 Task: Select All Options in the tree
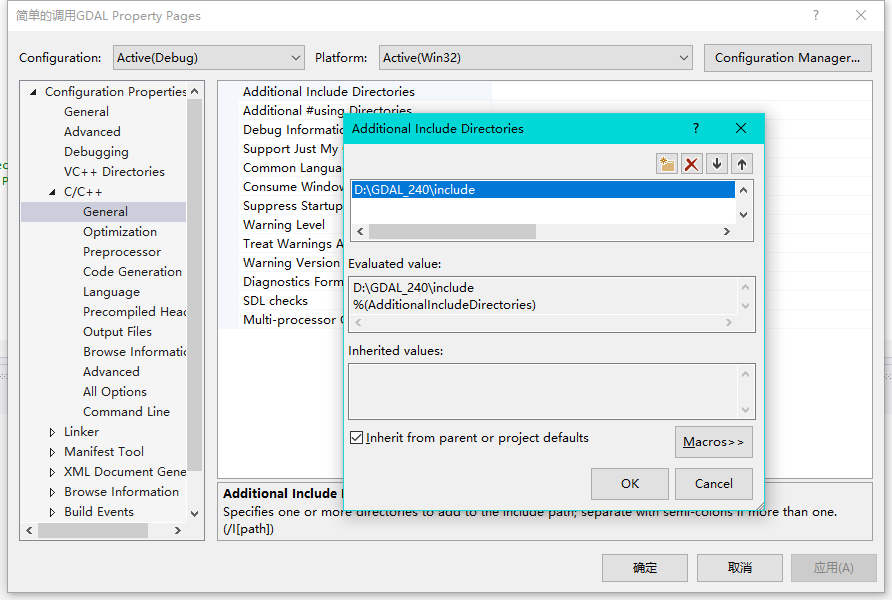114,391
